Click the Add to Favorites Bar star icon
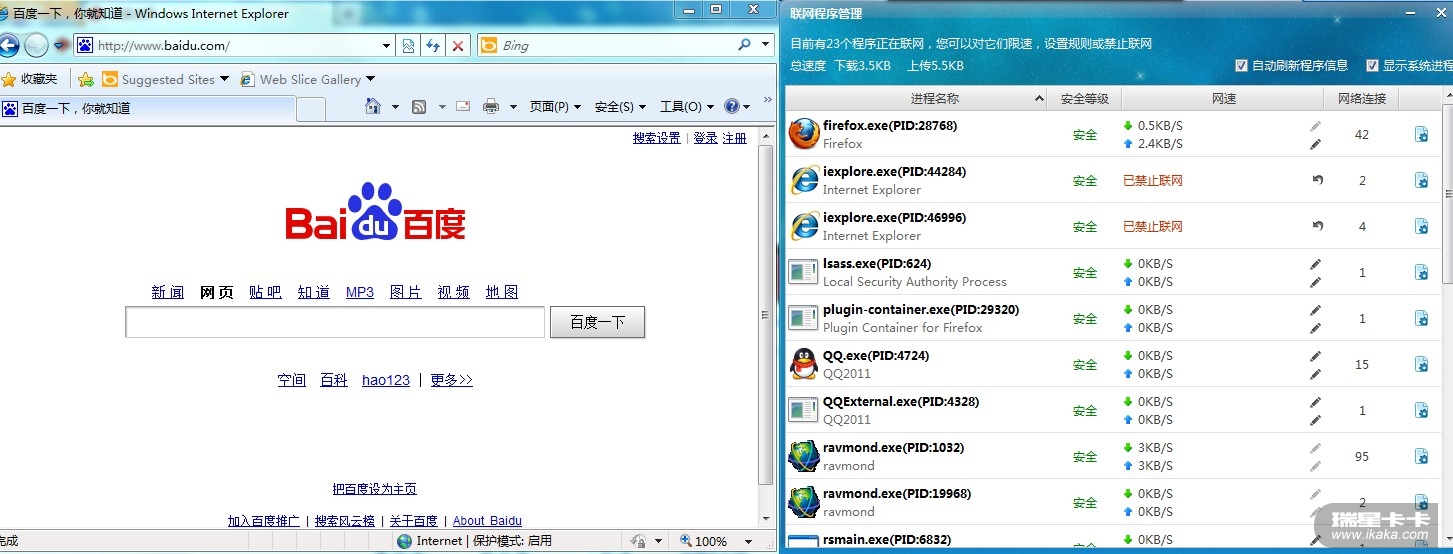 coord(86,79)
